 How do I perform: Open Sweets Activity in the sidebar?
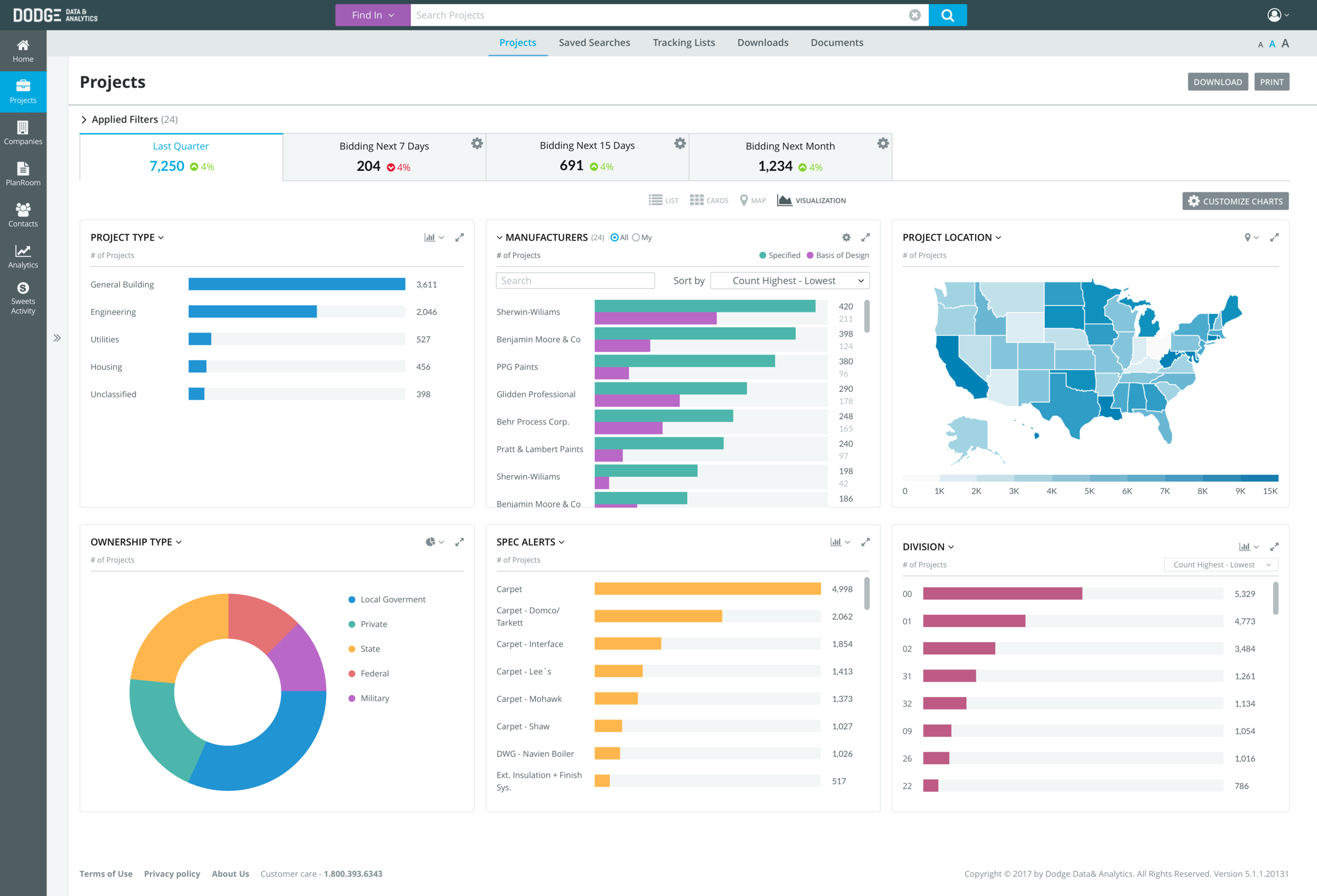pyautogui.click(x=23, y=298)
